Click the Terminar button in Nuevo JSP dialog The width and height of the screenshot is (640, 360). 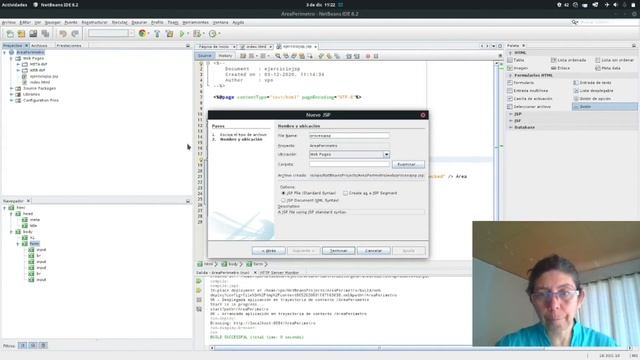(x=338, y=251)
